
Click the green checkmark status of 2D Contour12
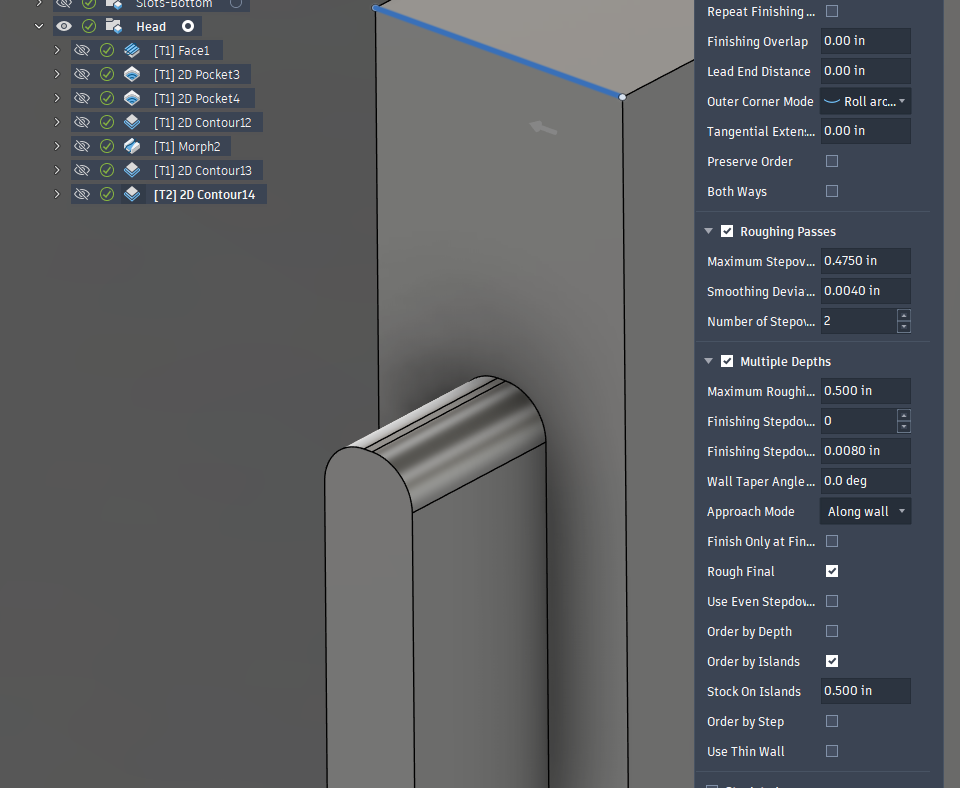coord(107,122)
